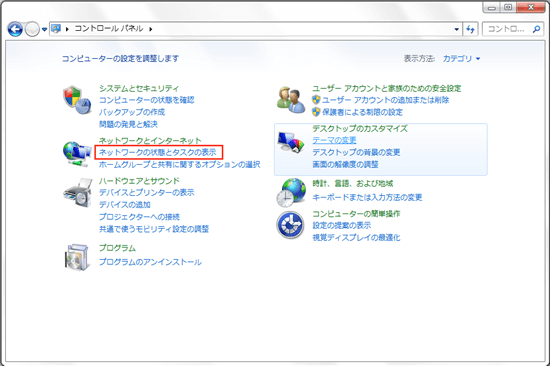Open バックアップの作成 link
This screenshot has width=550, height=366.
tap(132, 112)
